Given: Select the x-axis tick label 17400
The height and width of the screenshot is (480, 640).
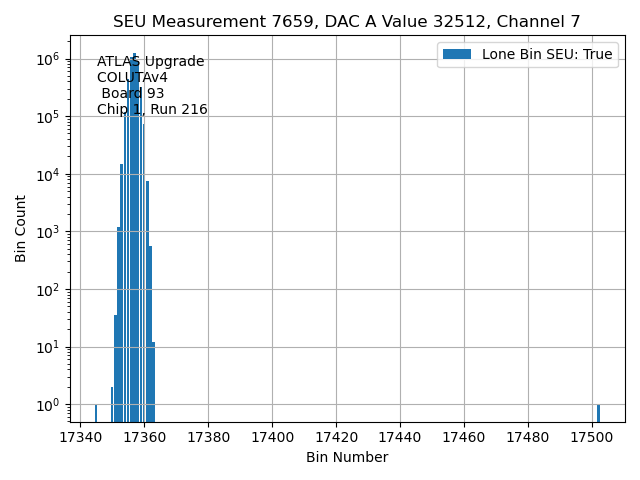Looking at the screenshot, I should [x=272, y=437].
